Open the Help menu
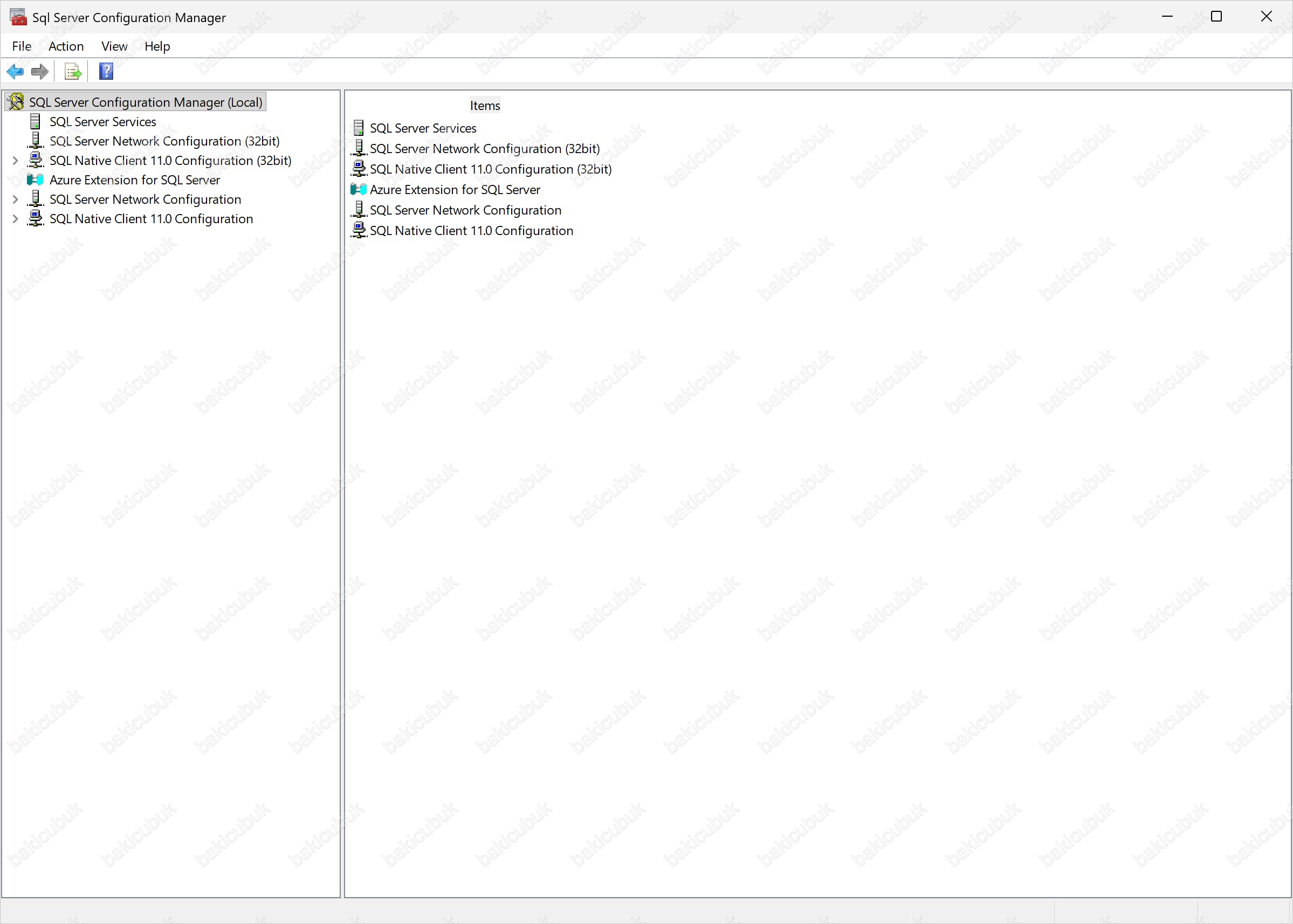The image size is (1293, 924). 157,46
